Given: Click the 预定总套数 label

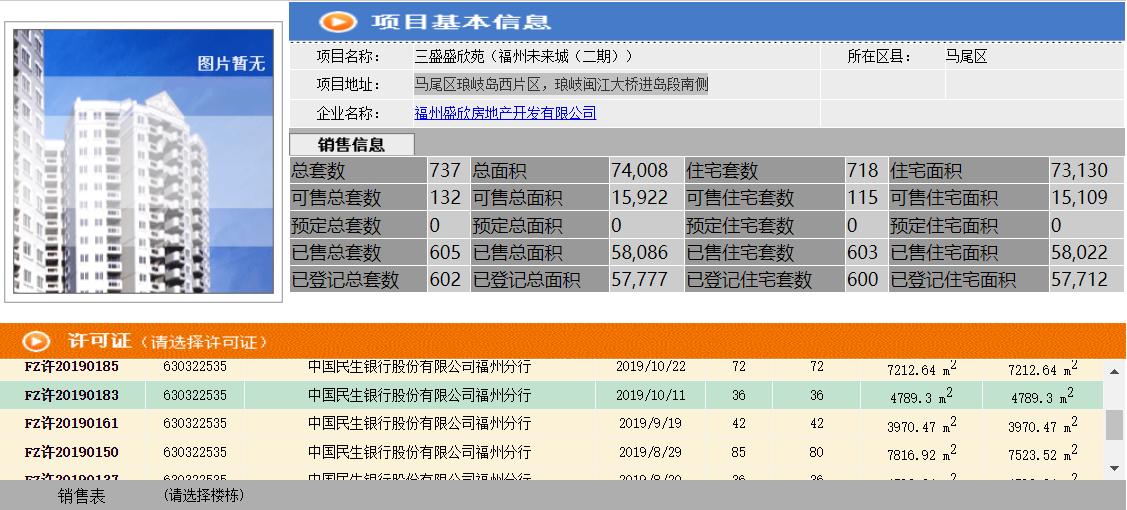Looking at the screenshot, I should 336,226.
